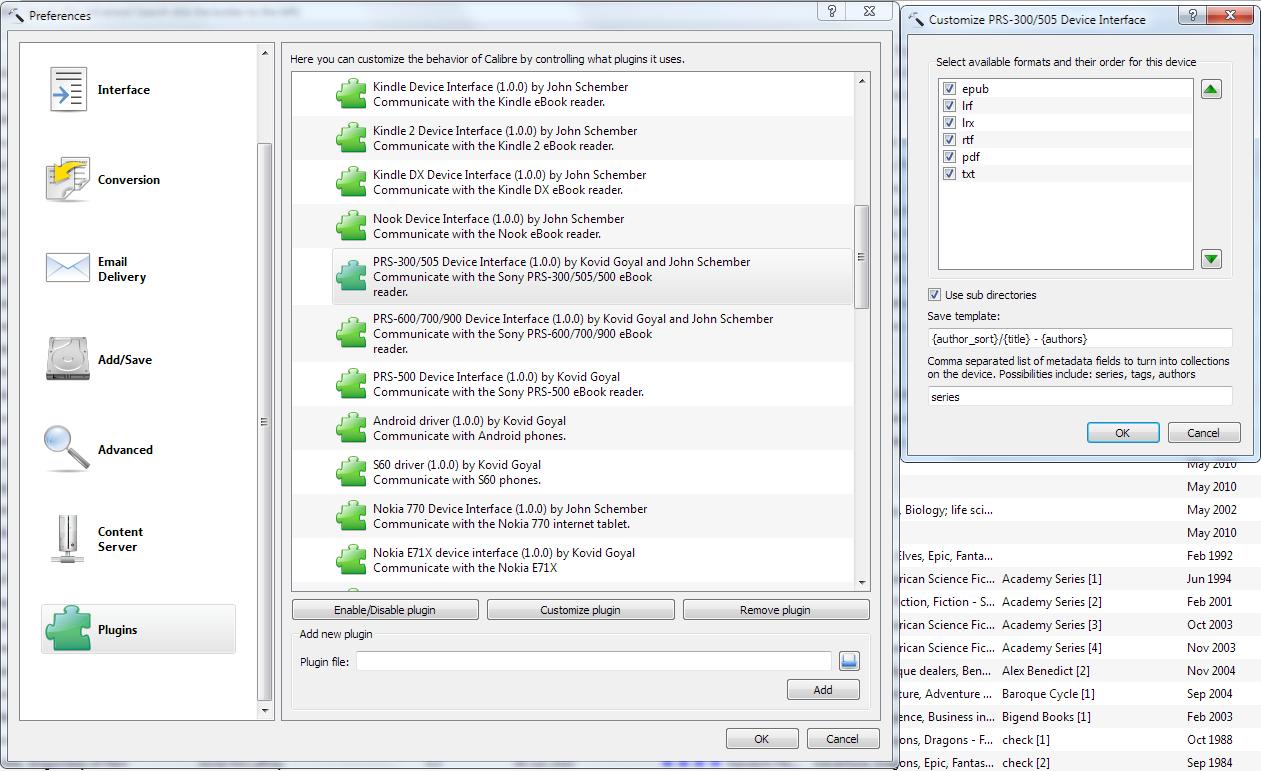Click Add button for new plugin

click(823, 690)
